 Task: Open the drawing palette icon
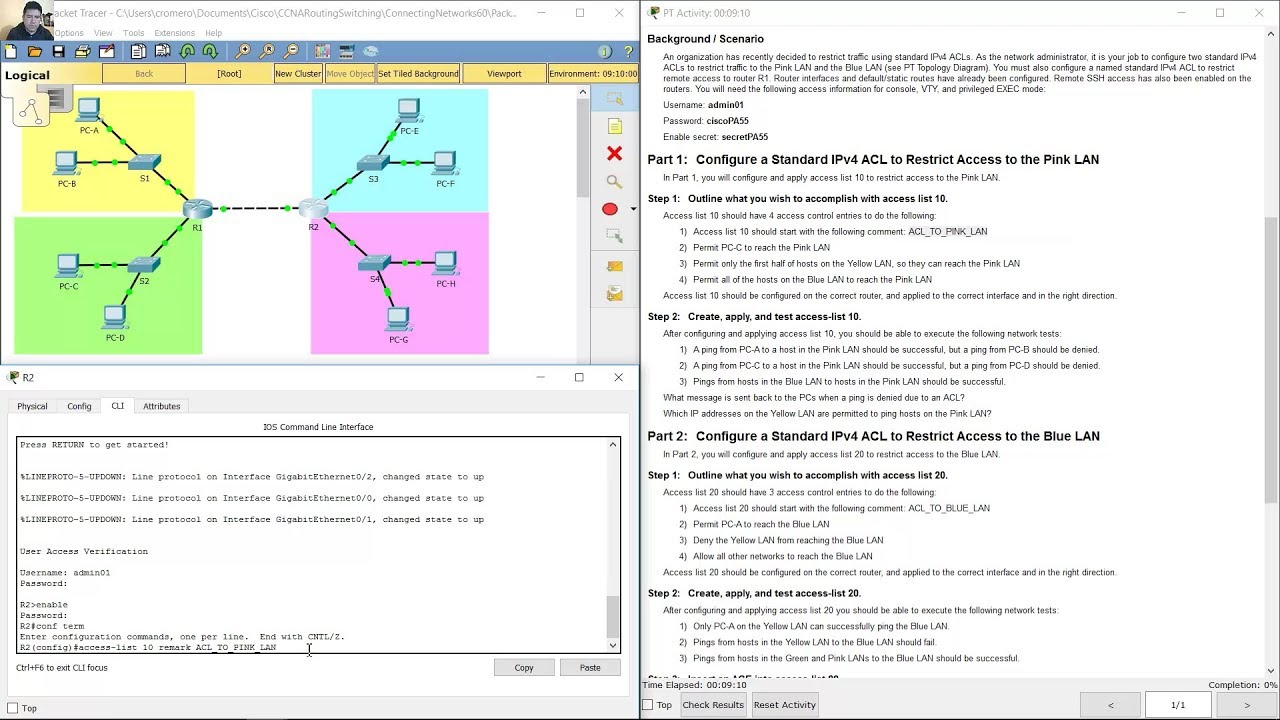tap(322, 51)
